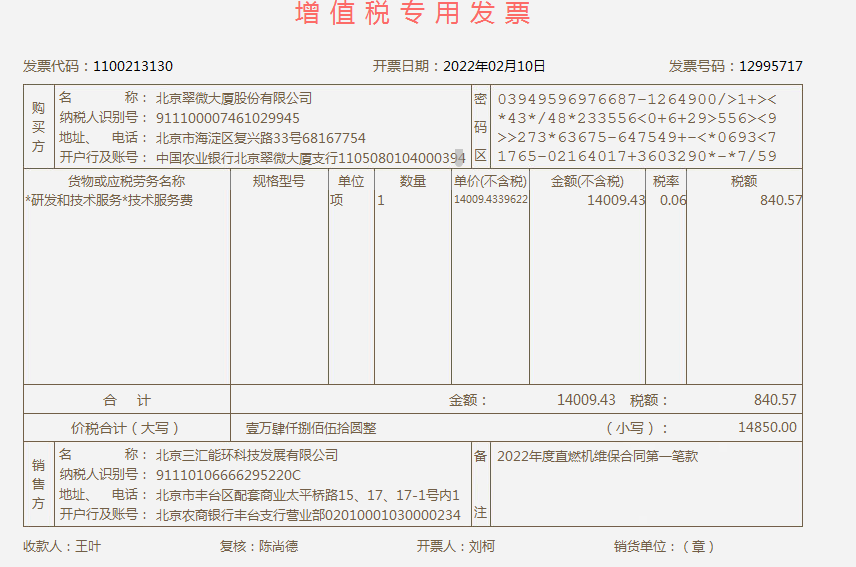Click the issuer name 刘柯
The image size is (856, 567).
pyautogui.click(x=481, y=546)
